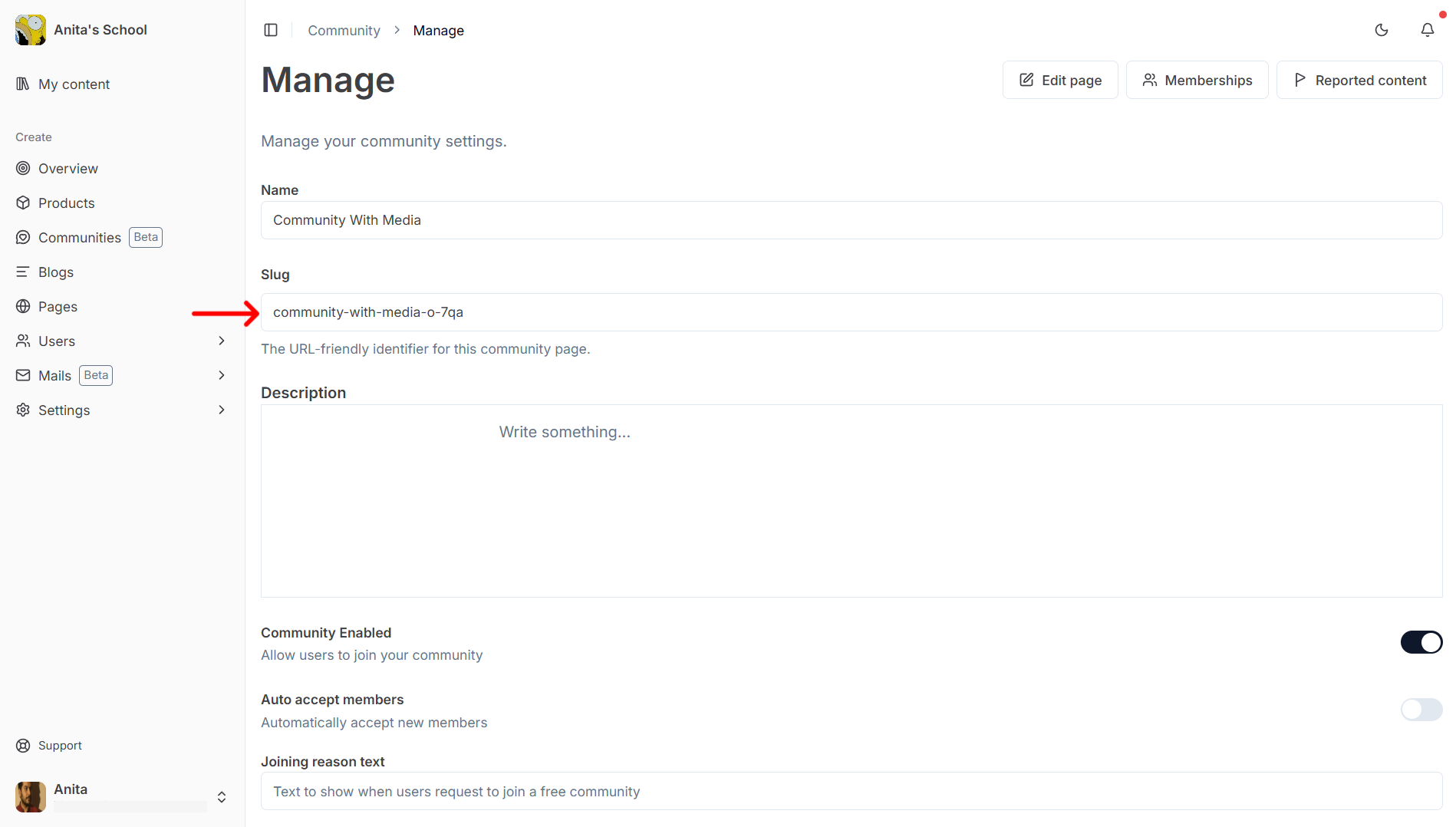1456x827 pixels.
Task: Select the Communities Beta item
Action: [x=80, y=237]
